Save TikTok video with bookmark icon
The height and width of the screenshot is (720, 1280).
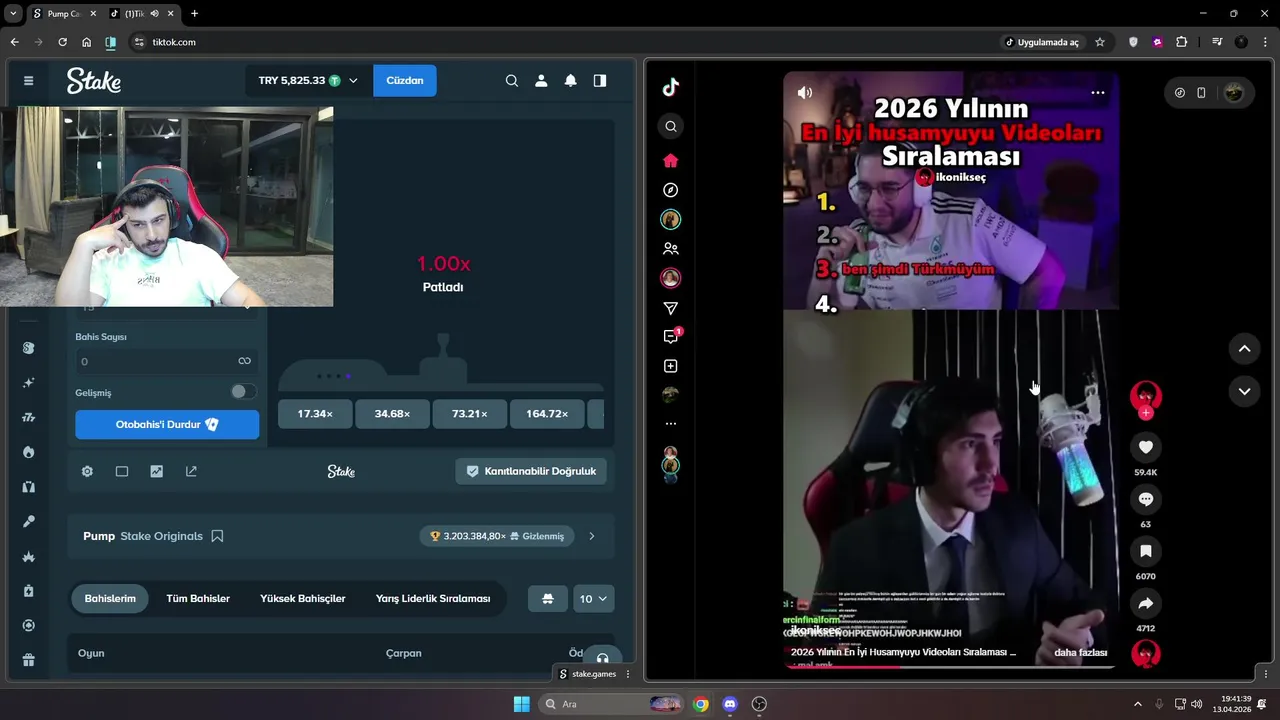[1146, 551]
